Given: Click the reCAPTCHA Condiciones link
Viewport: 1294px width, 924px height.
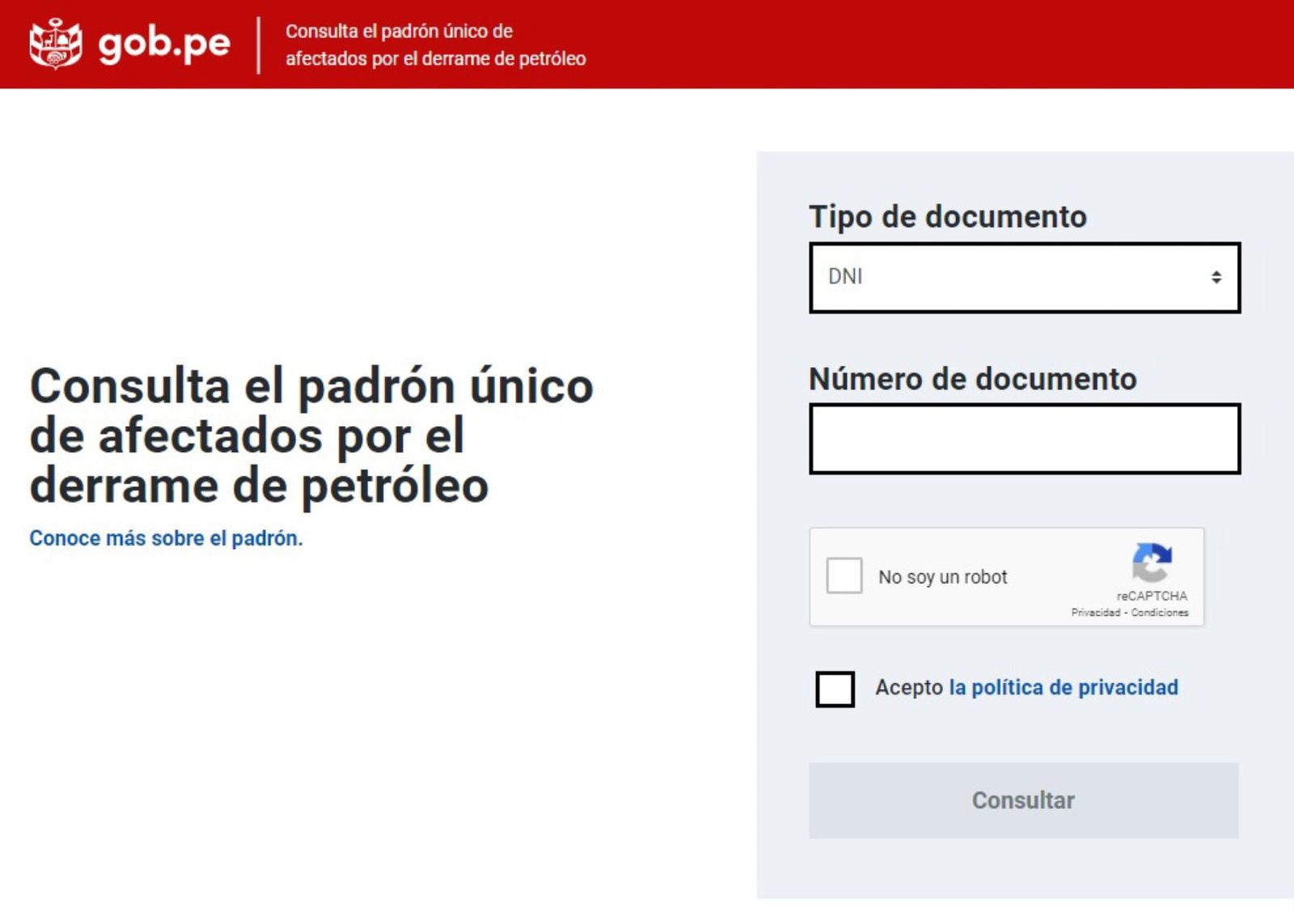Looking at the screenshot, I should pyautogui.click(x=1160, y=613).
